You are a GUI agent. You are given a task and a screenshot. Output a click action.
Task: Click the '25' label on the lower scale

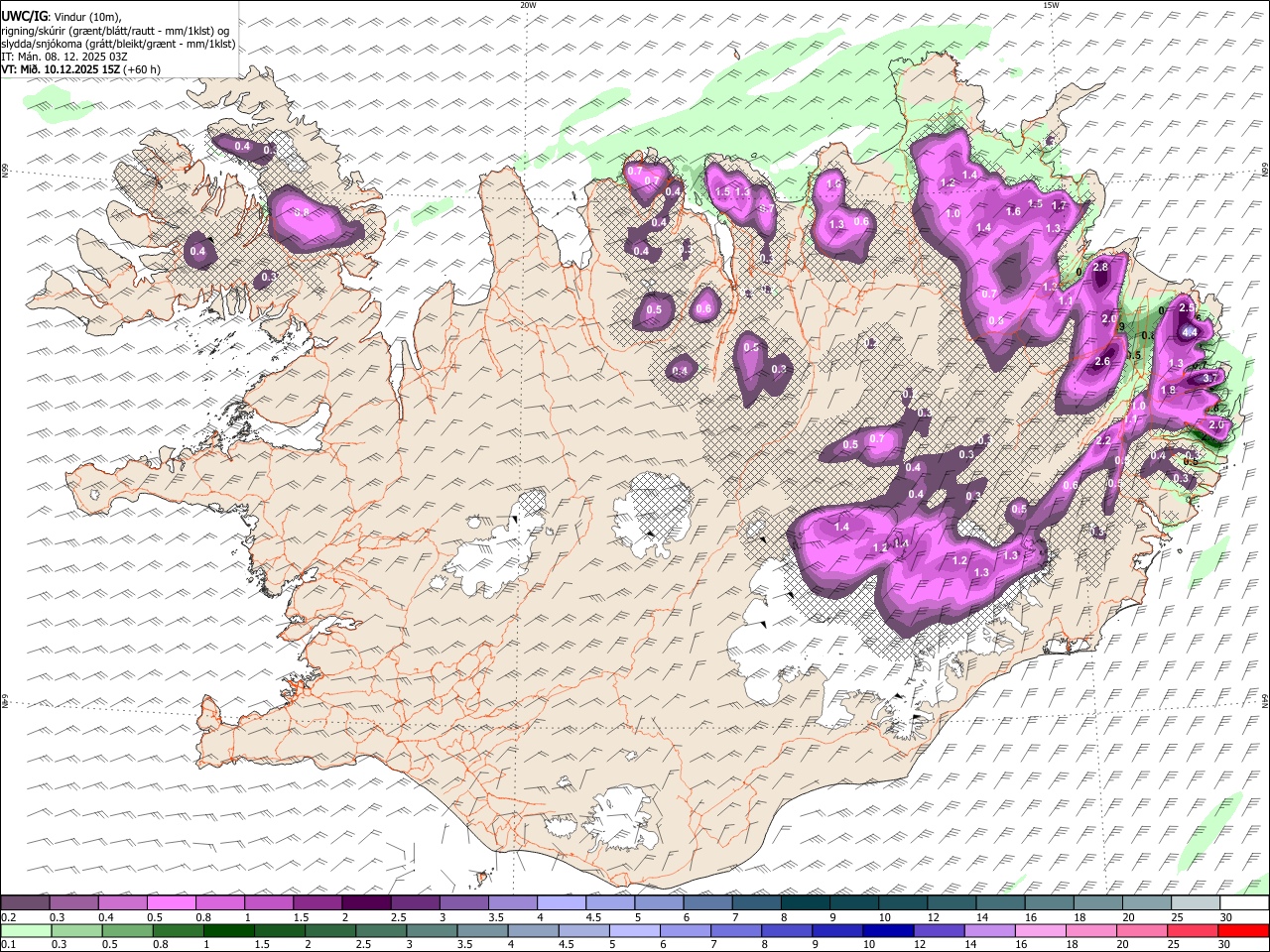click(x=1176, y=945)
